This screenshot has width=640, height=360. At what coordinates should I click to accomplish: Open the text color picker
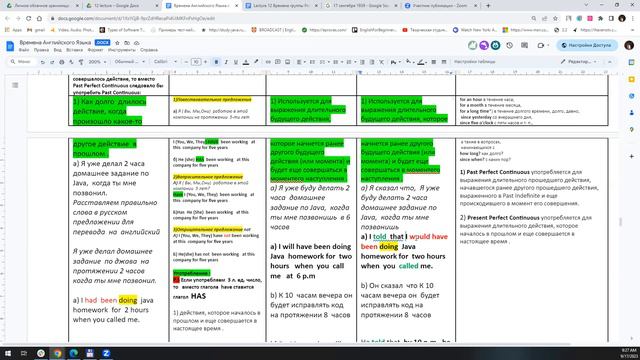click(x=246, y=62)
